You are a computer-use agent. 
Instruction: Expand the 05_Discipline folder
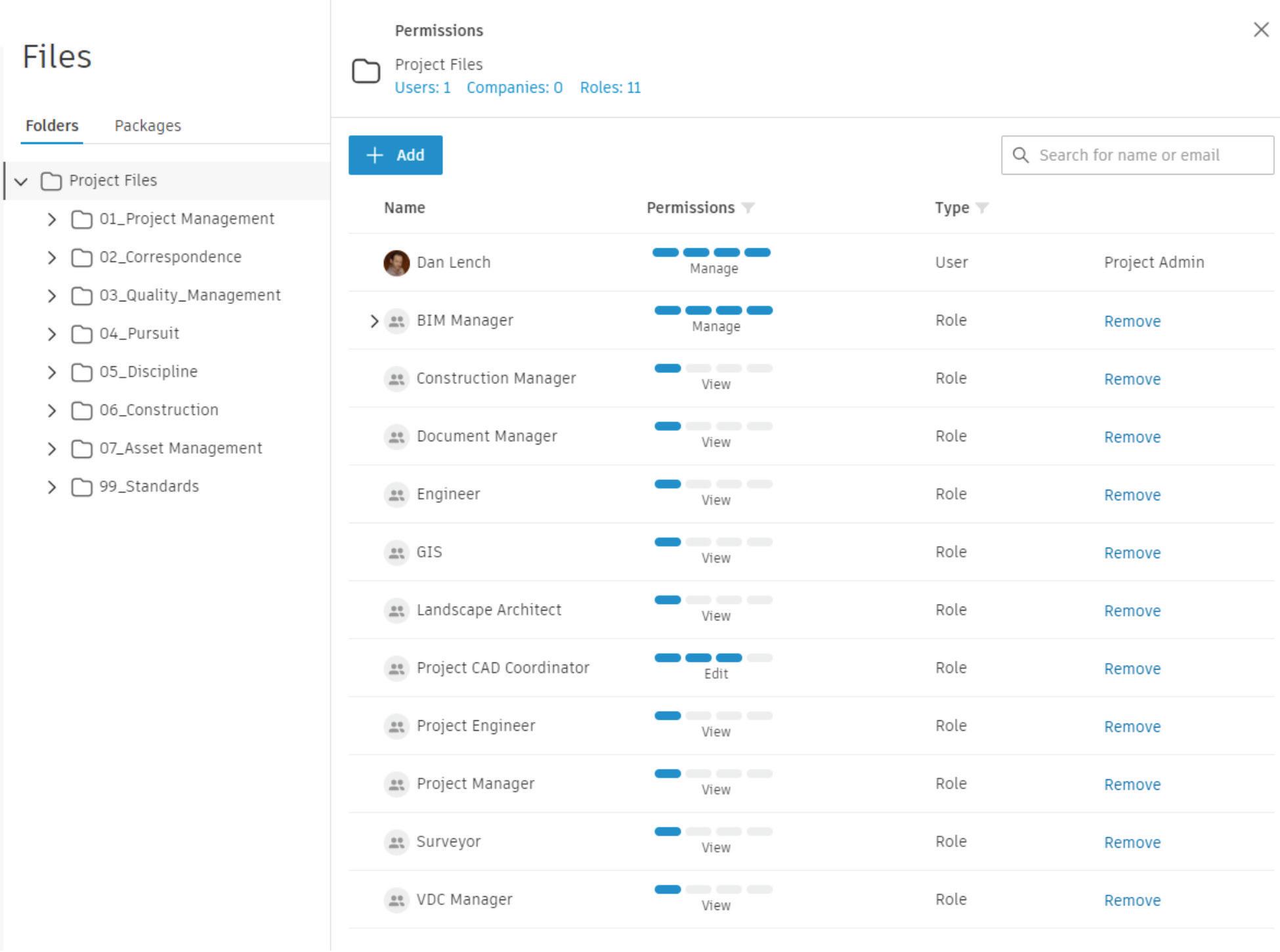pos(52,372)
